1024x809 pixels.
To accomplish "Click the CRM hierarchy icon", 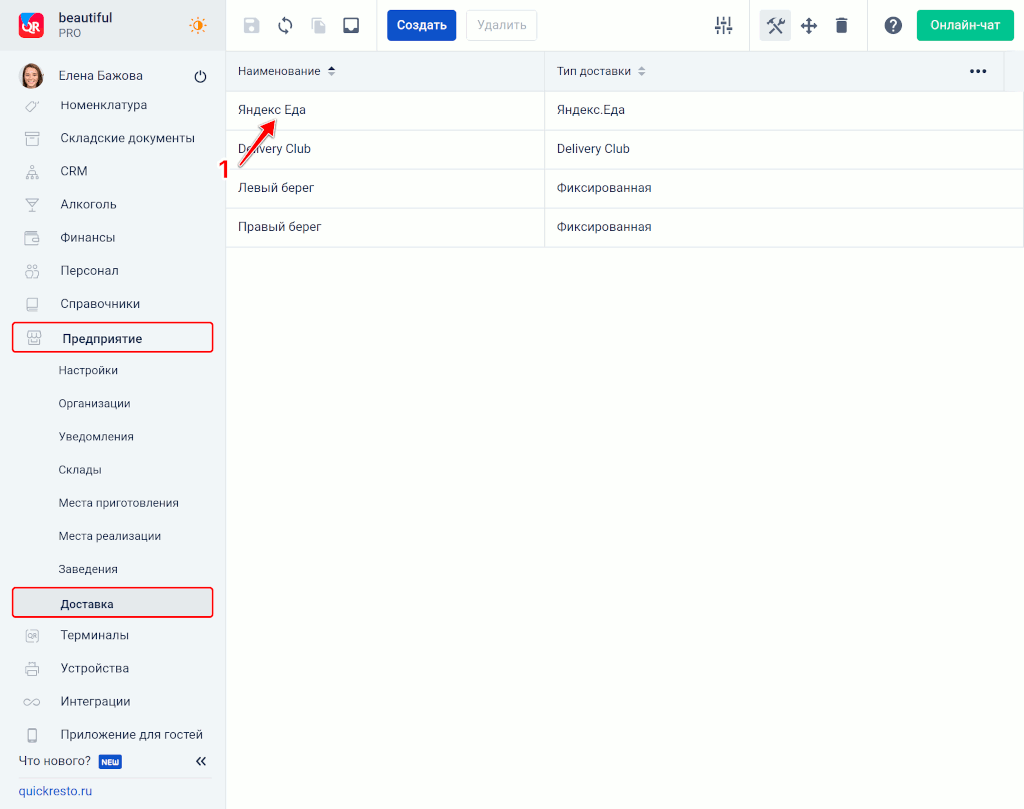I will point(32,172).
